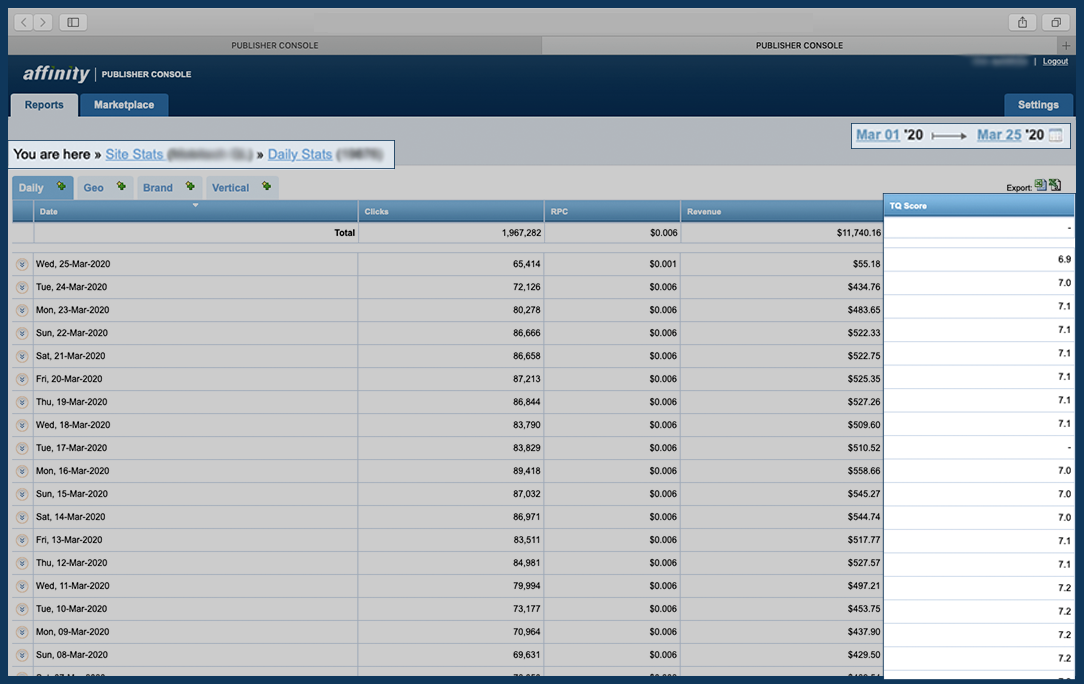Sort by the Date column header arrow
This screenshot has height=684, width=1084.
(196, 206)
